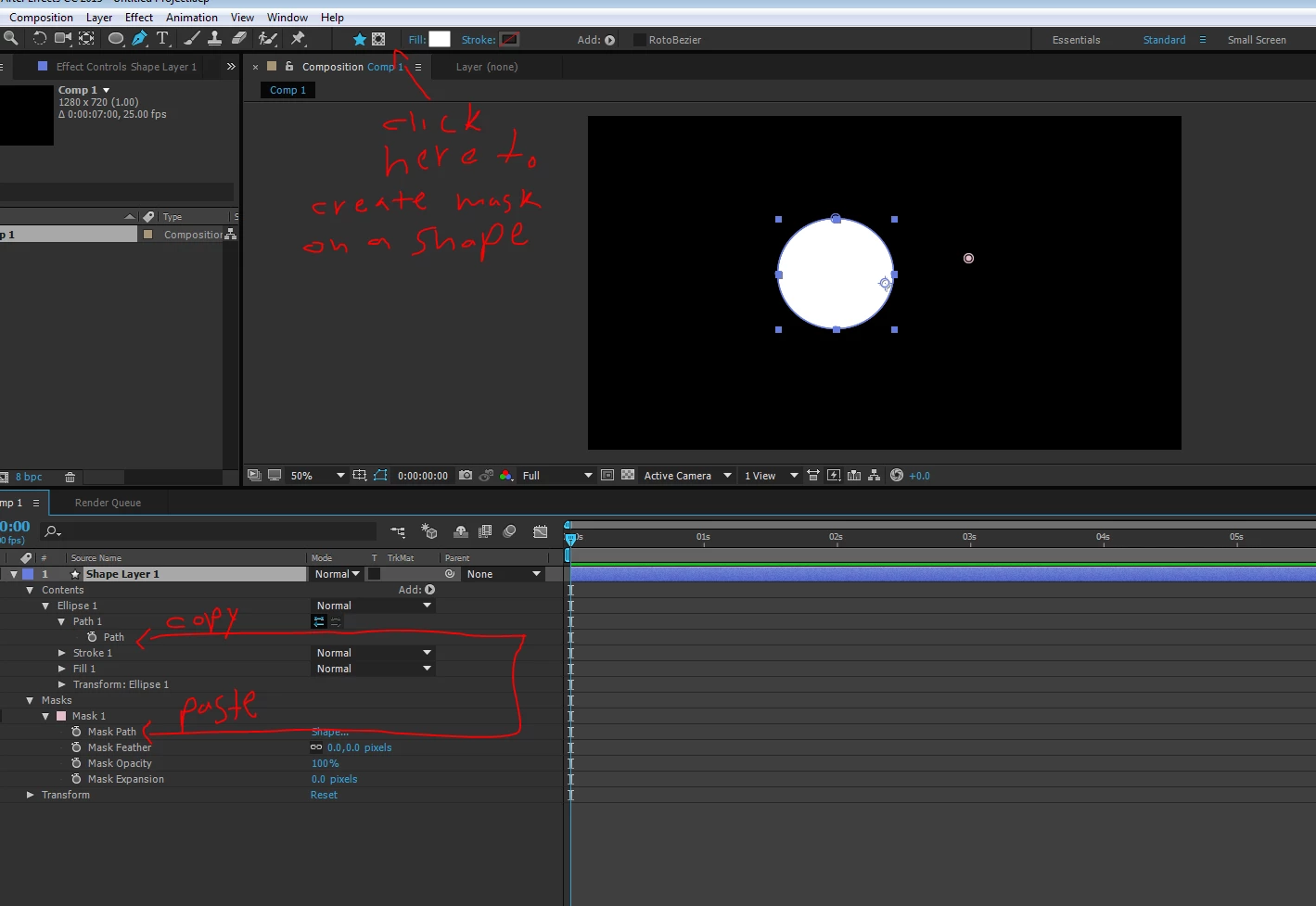1316x906 pixels.
Task: Open the 1 View layout dropdown
Action: pos(772,476)
